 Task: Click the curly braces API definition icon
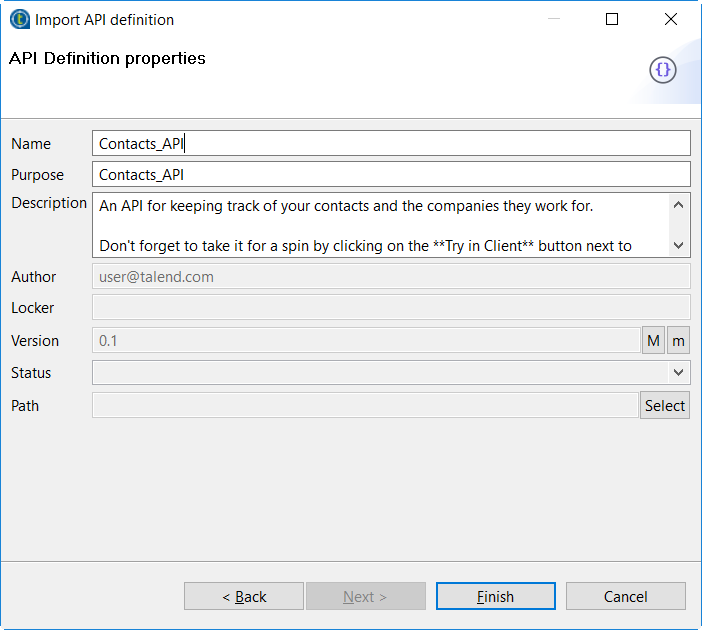[x=663, y=69]
